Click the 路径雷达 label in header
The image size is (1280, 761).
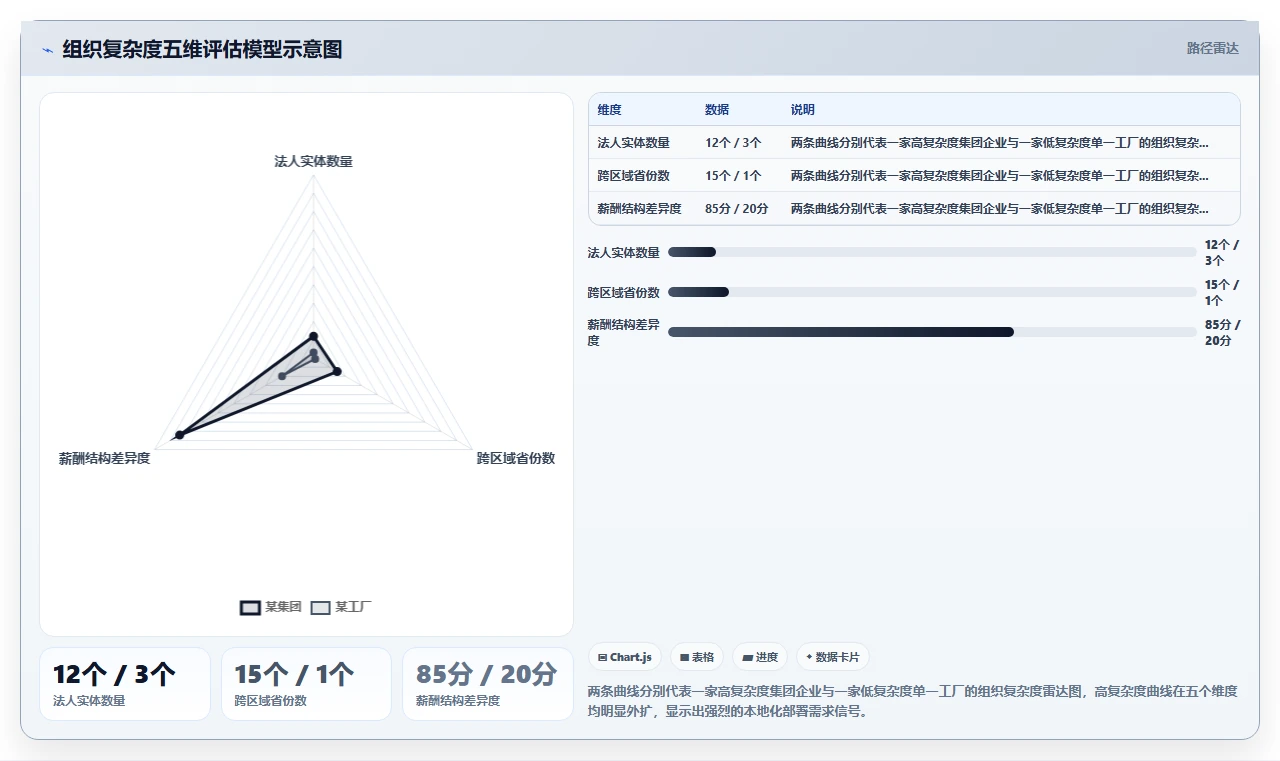pos(1212,48)
